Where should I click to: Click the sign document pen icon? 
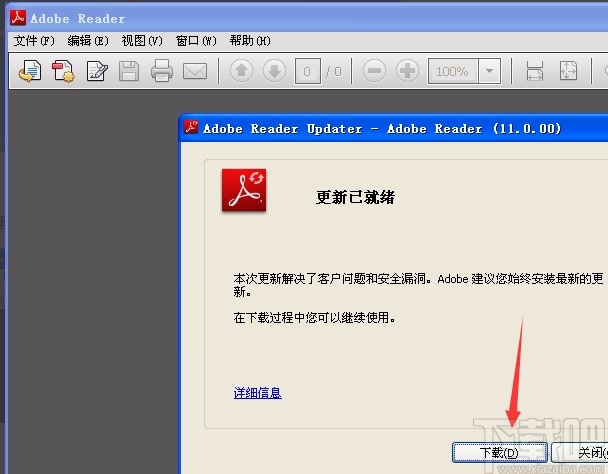(97, 71)
